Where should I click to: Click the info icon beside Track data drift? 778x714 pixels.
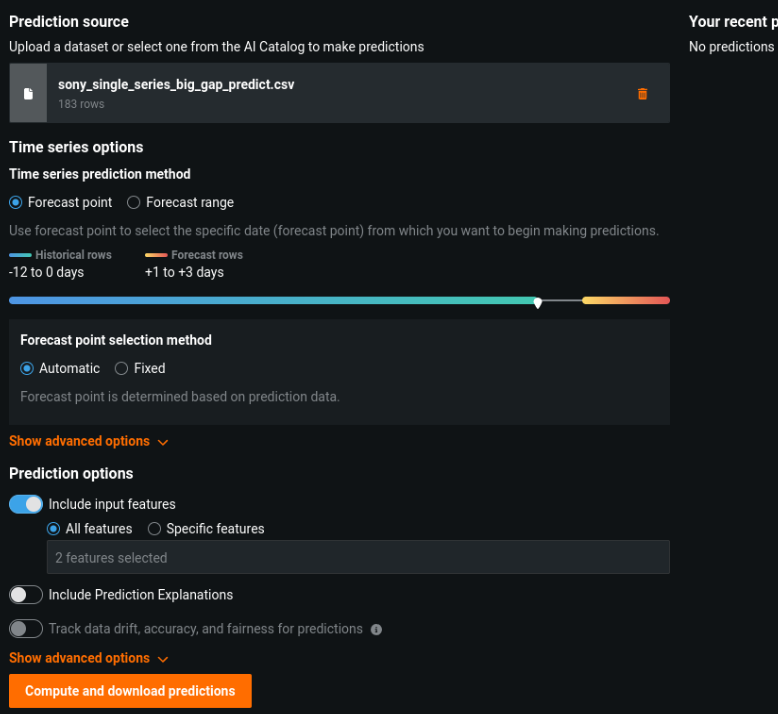tap(377, 630)
